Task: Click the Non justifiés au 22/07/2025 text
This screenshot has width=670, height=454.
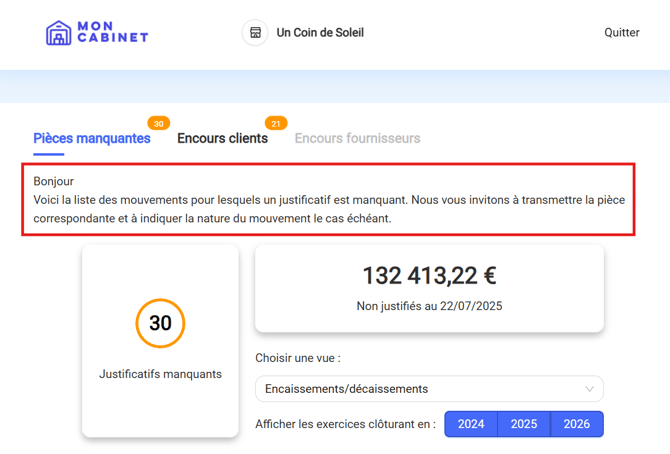Action: click(429, 306)
